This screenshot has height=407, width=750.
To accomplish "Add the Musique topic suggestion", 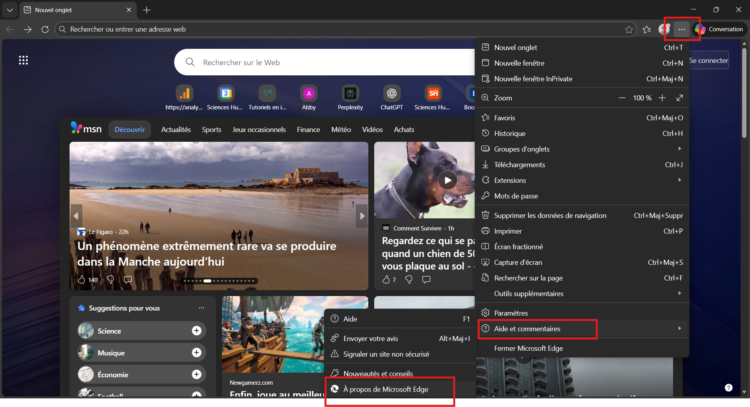I will click(197, 352).
